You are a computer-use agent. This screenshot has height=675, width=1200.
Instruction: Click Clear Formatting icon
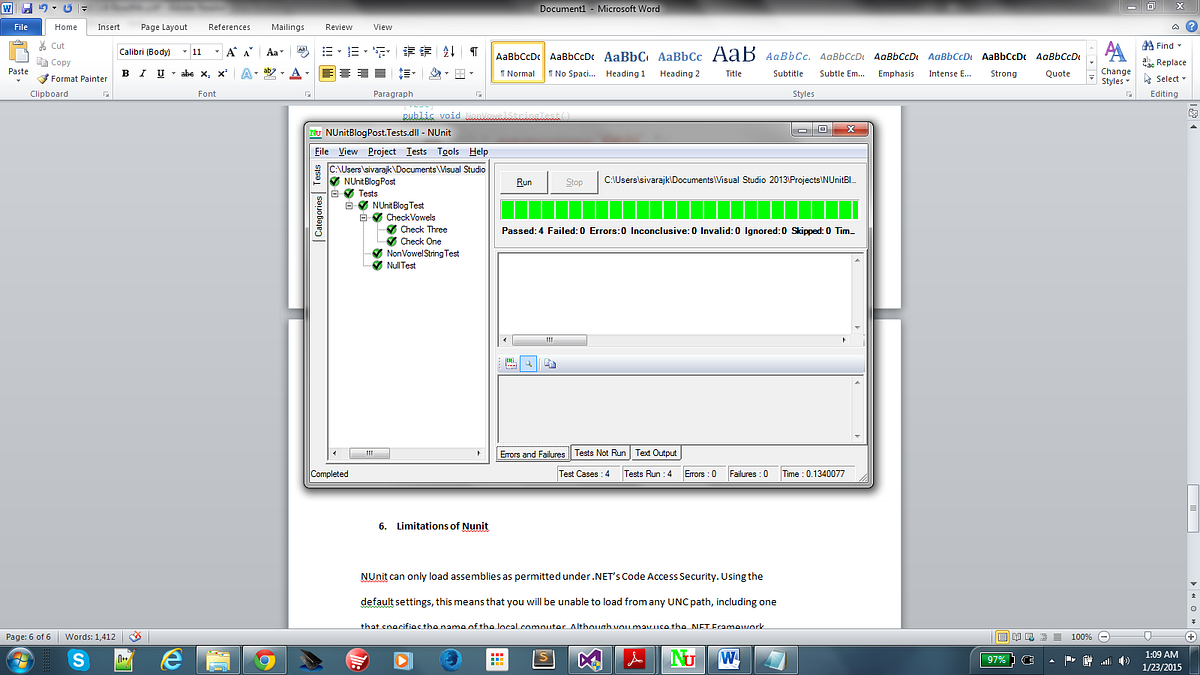302,52
